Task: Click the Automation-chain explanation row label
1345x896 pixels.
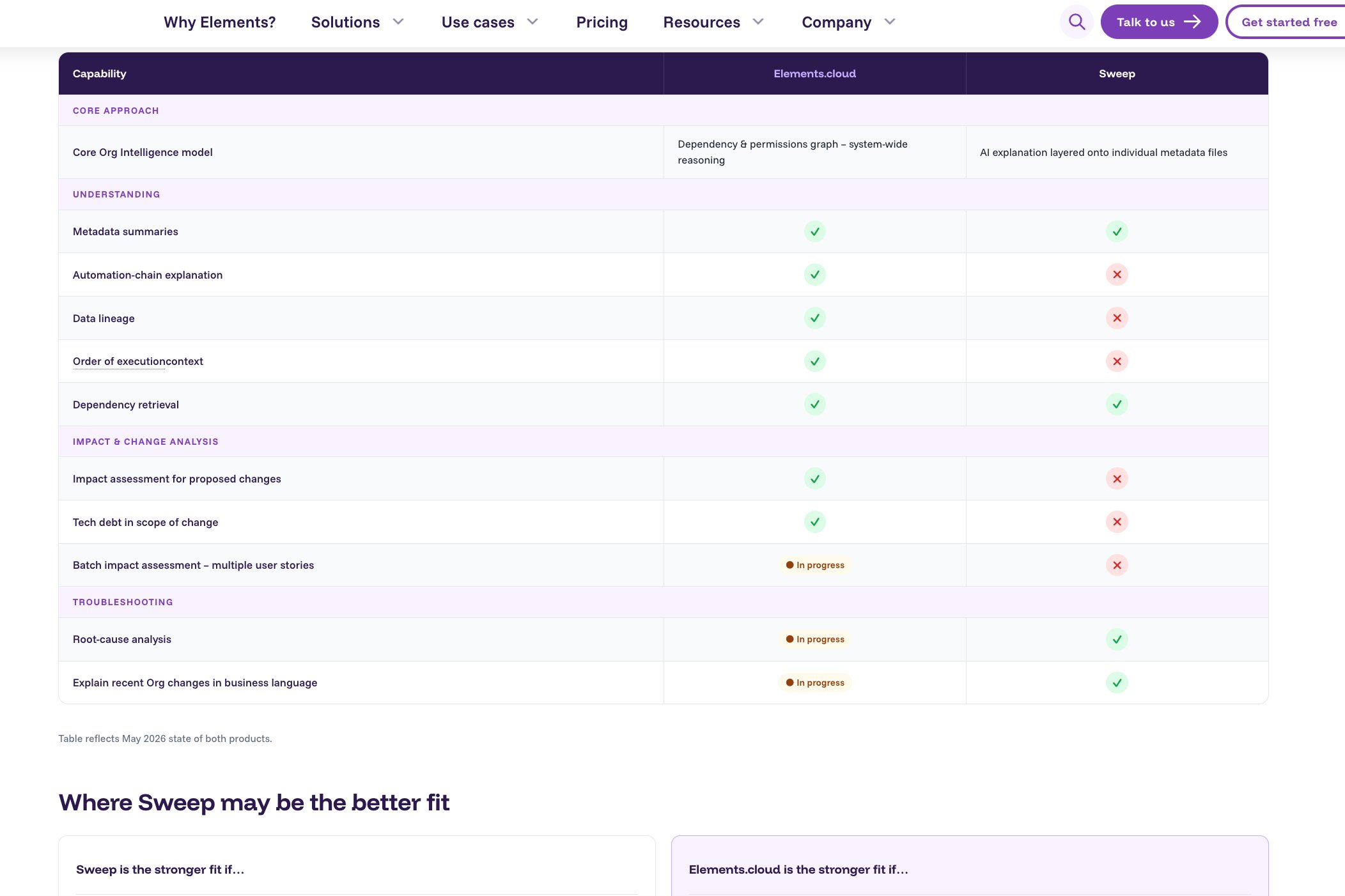Action: tap(148, 275)
